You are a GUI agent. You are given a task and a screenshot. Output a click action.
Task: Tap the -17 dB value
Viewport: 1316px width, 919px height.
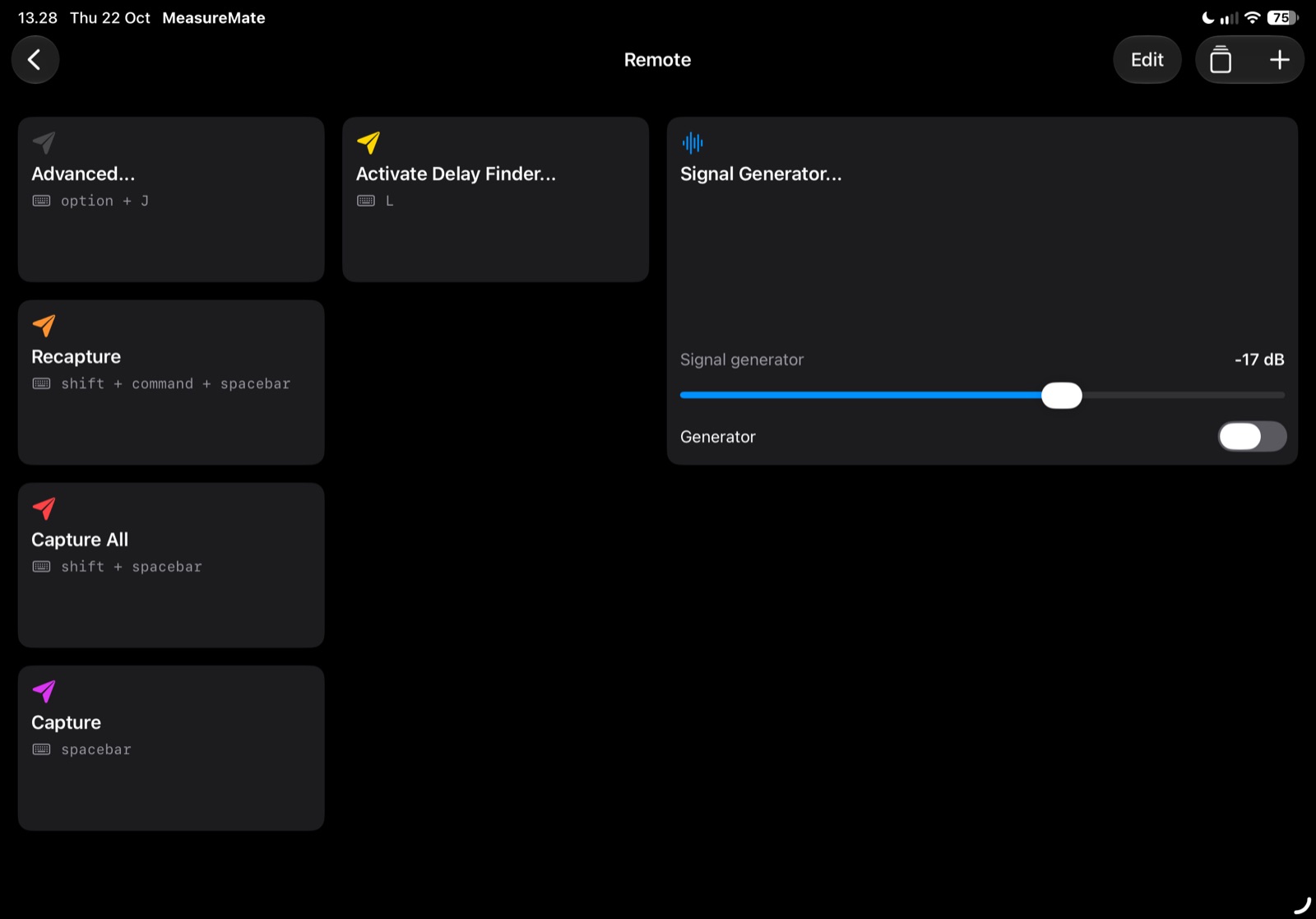pos(1259,360)
